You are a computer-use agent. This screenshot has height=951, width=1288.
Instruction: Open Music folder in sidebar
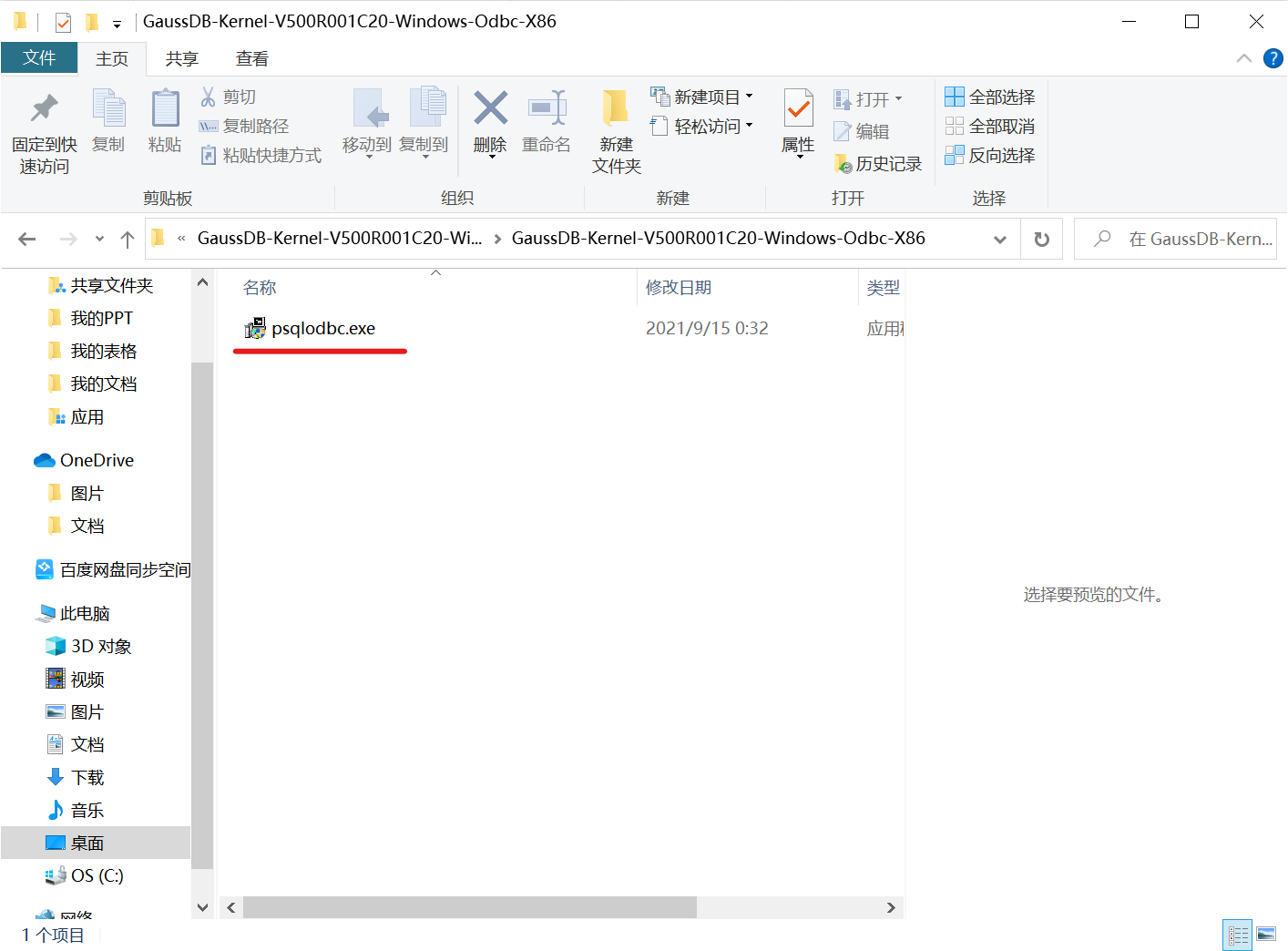pos(76,811)
